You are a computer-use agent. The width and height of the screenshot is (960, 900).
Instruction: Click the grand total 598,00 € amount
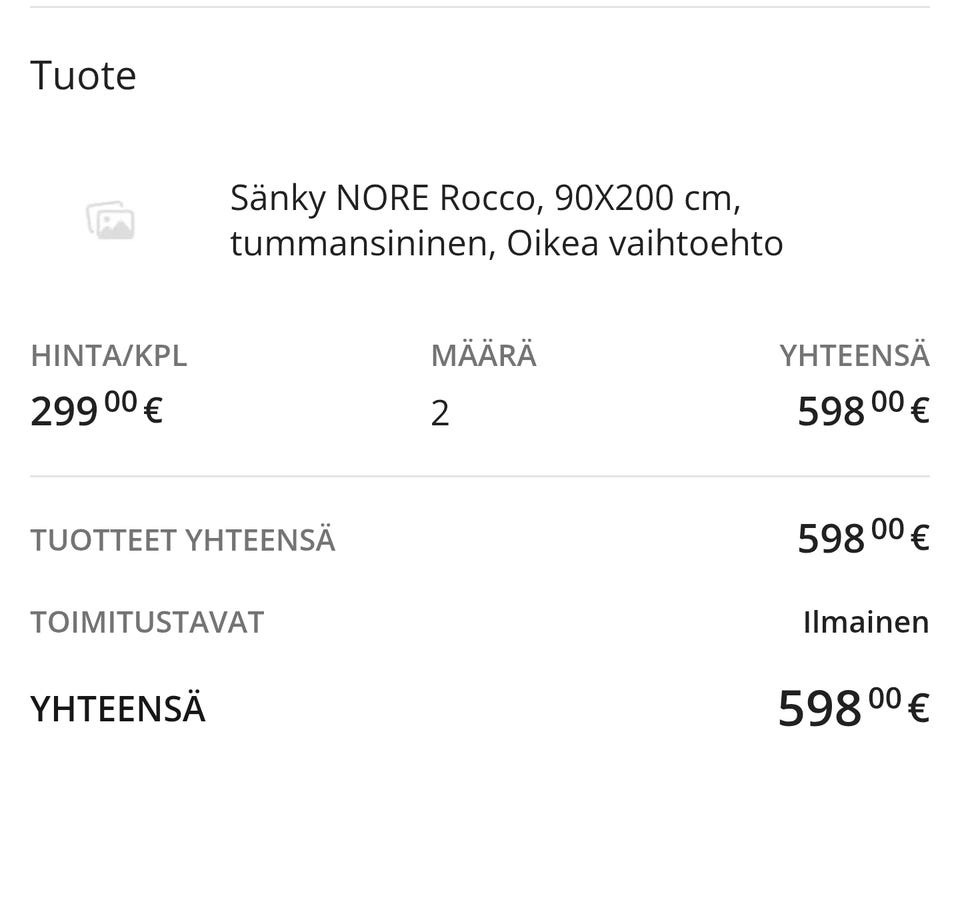[x=853, y=707]
